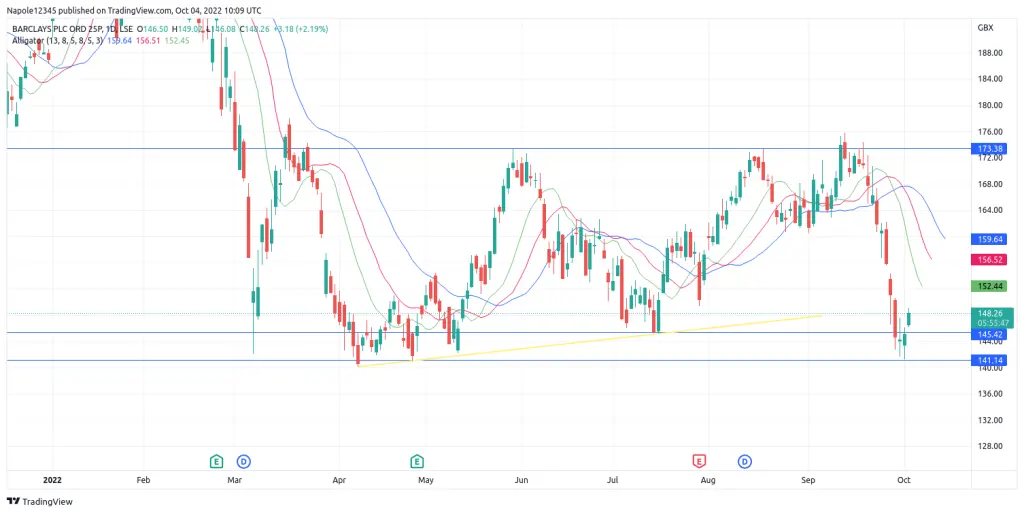Click the BARCLAYS PLC ORD 25P symbol title
Viewport: 1024px width, 513px height.
[56, 29]
